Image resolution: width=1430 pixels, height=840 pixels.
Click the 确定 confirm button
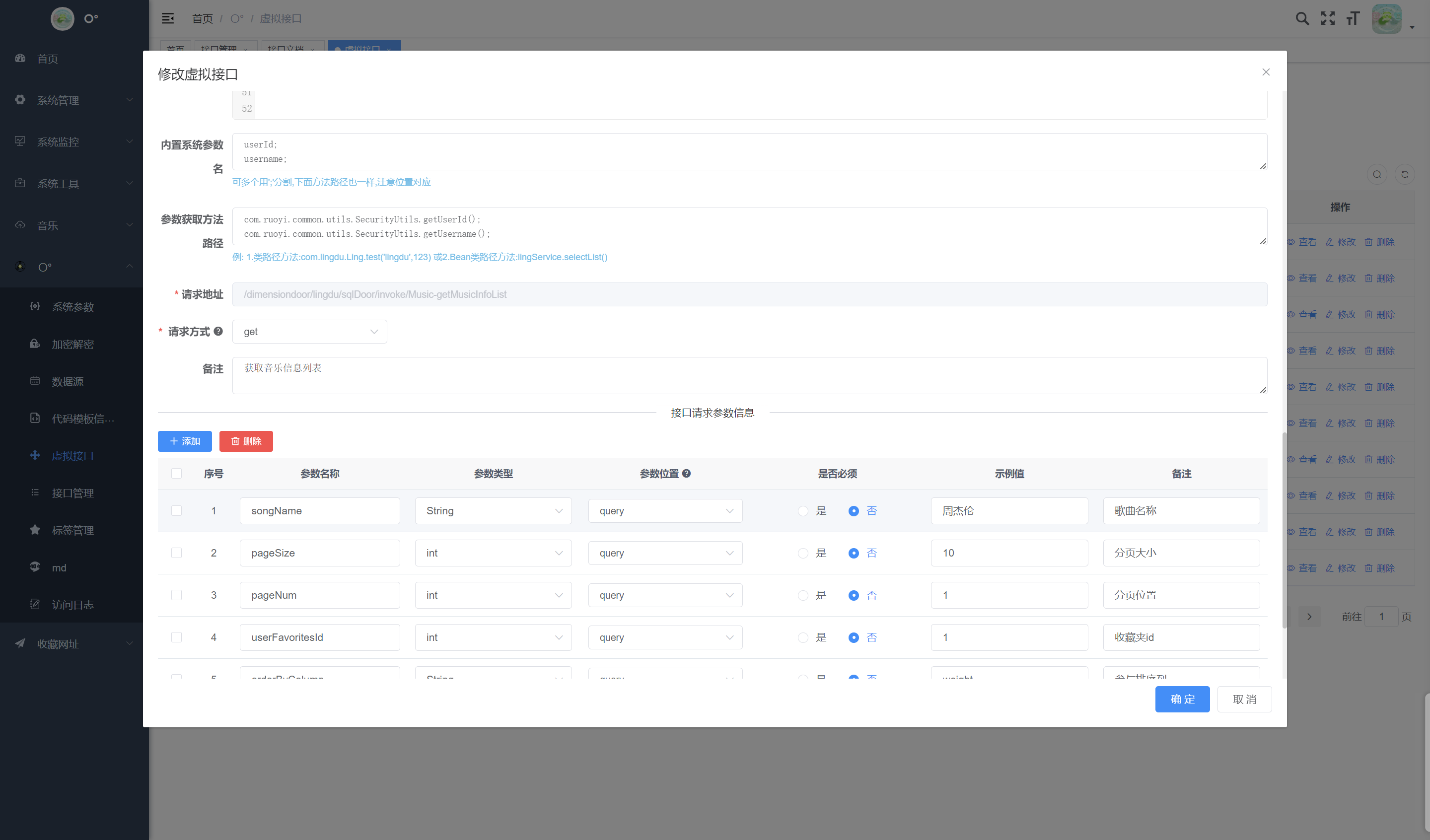1182,699
